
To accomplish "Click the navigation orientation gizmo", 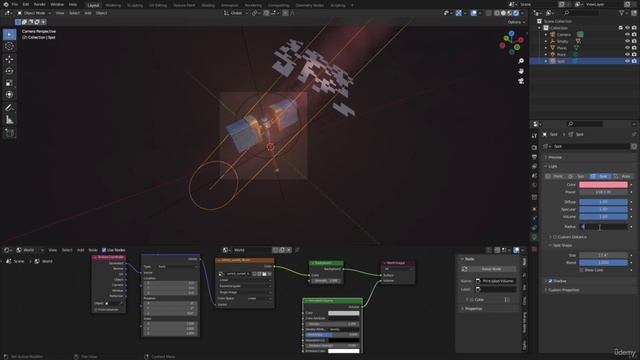I will 511,42.
